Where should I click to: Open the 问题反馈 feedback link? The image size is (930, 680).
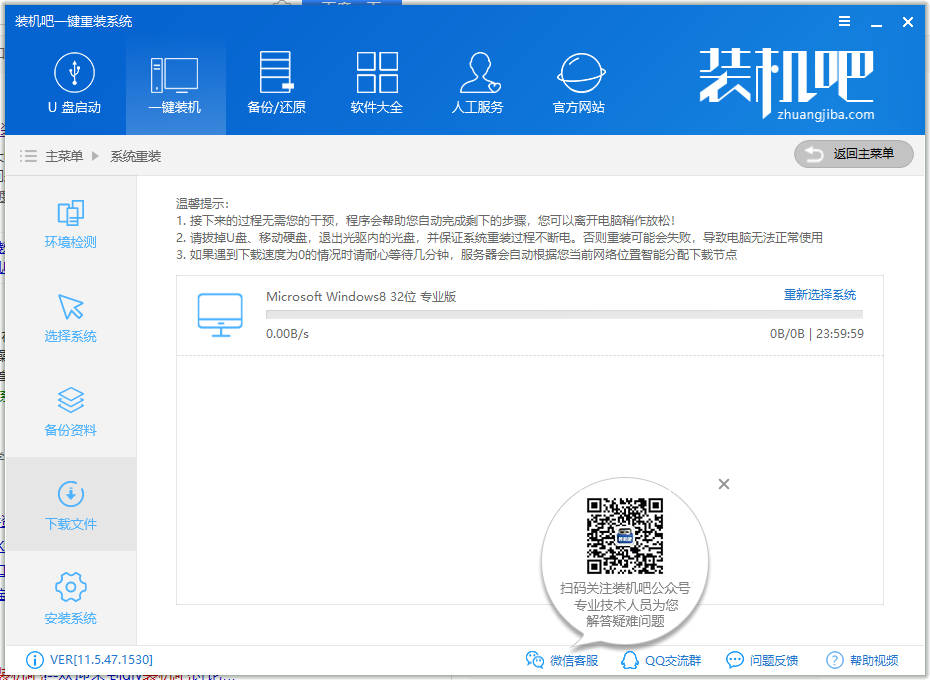[762, 660]
